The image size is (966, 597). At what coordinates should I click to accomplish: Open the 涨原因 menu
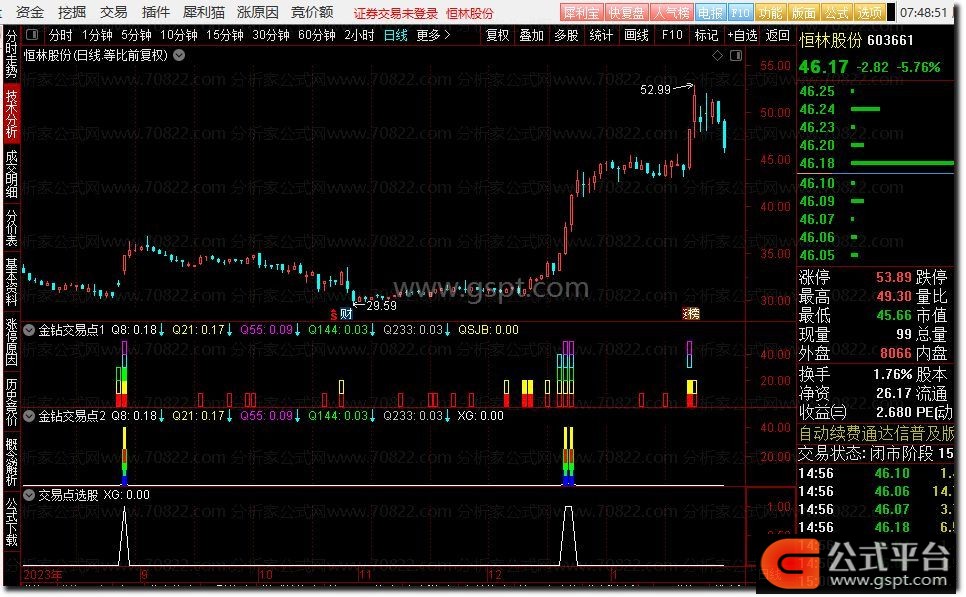tap(258, 12)
